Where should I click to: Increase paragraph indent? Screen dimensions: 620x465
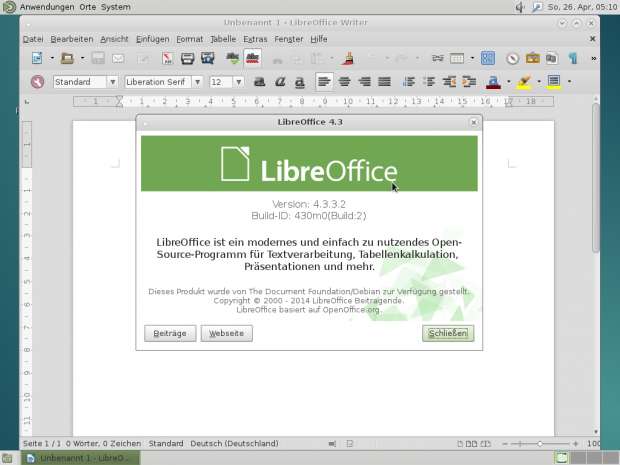(x=469, y=82)
